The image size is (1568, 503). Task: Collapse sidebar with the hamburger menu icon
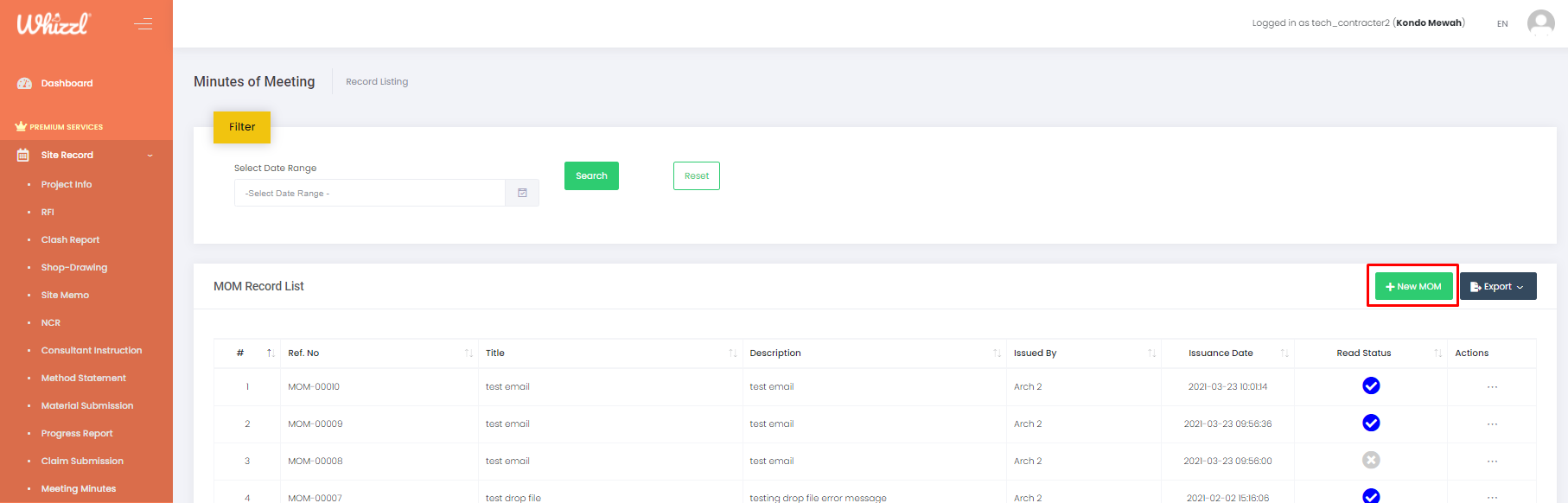click(x=143, y=24)
